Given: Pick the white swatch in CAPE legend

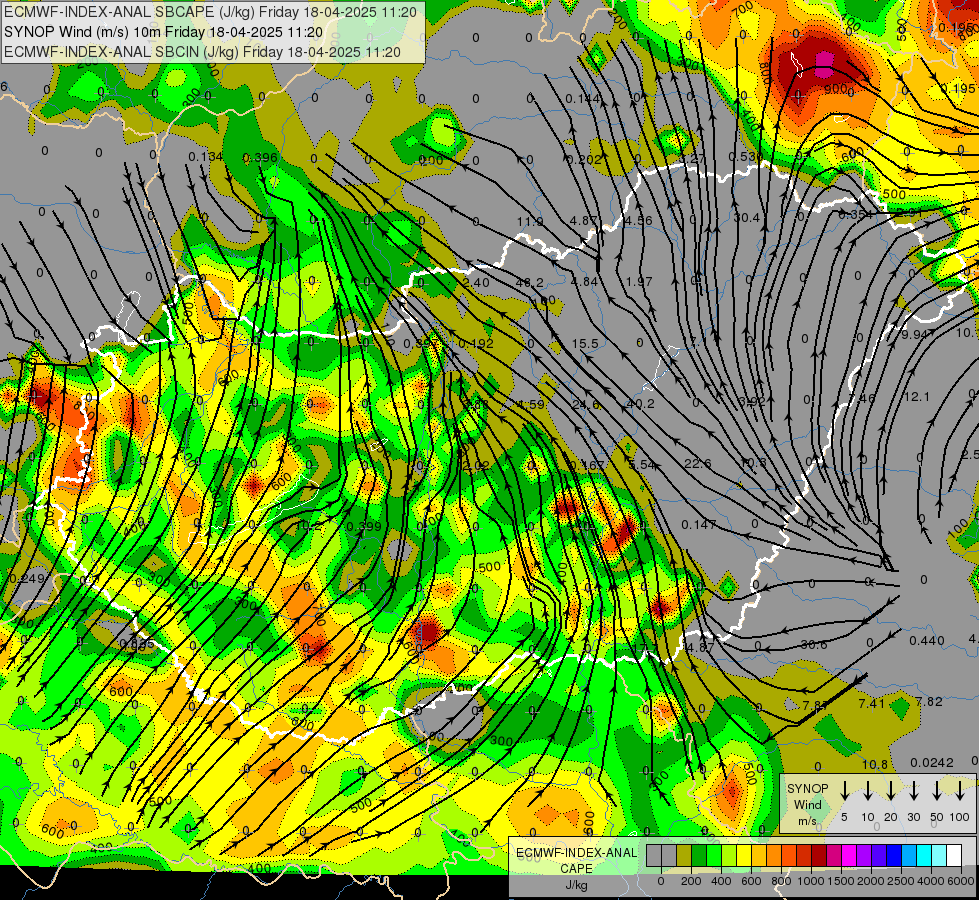Looking at the screenshot, I should pos(954,855).
